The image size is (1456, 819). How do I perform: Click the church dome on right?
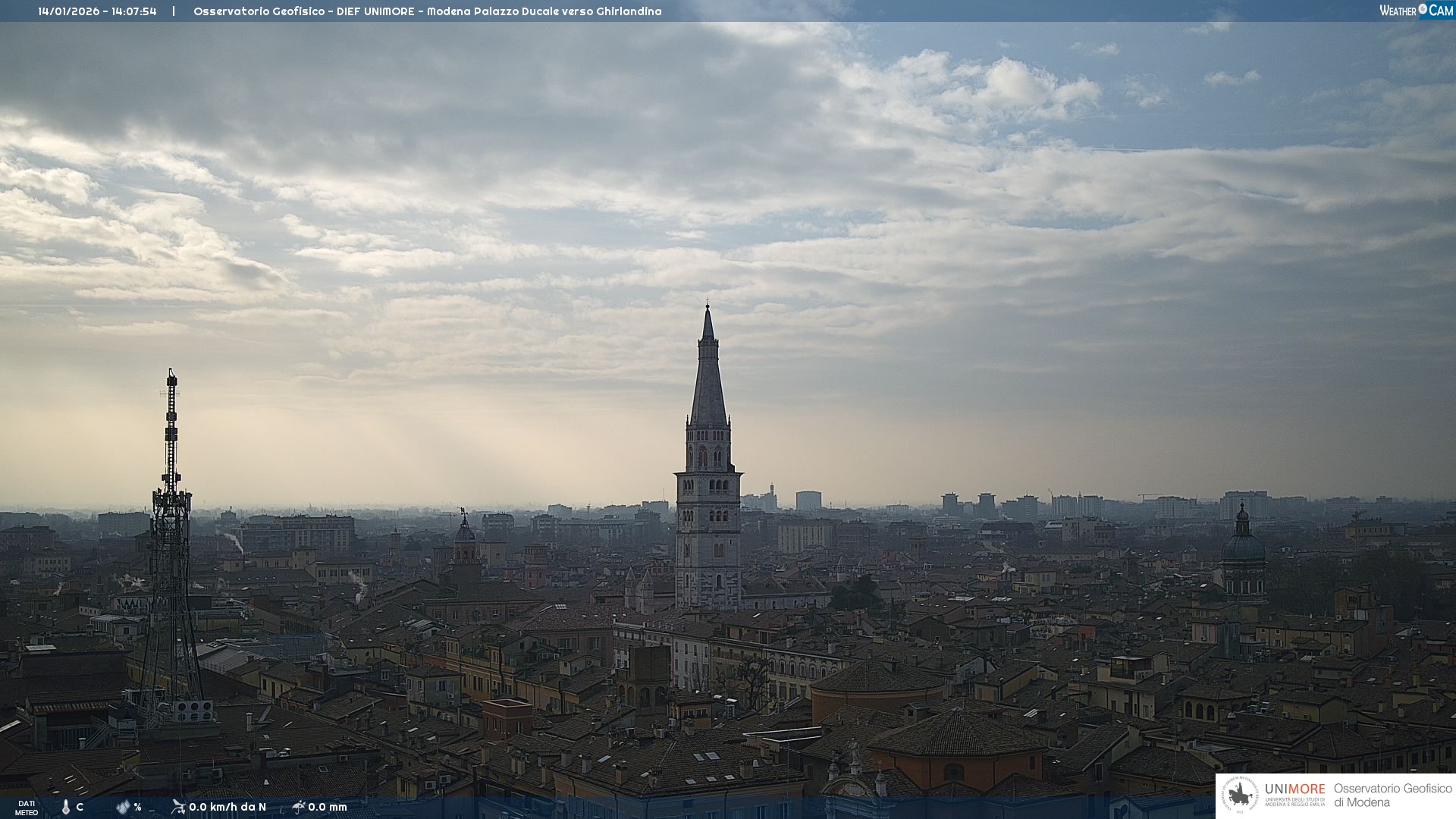click(x=1243, y=548)
